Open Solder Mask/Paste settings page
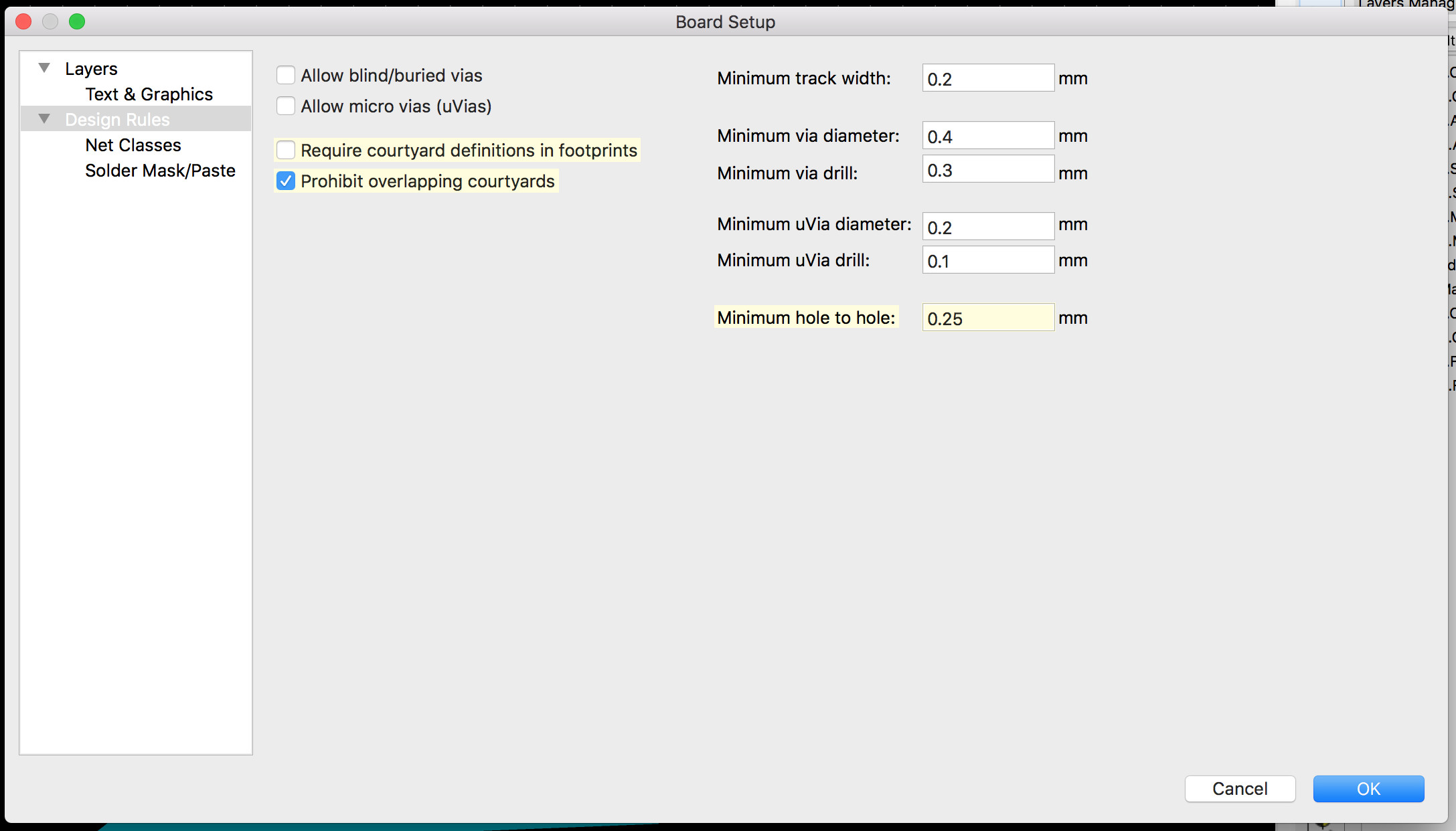 click(x=160, y=171)
